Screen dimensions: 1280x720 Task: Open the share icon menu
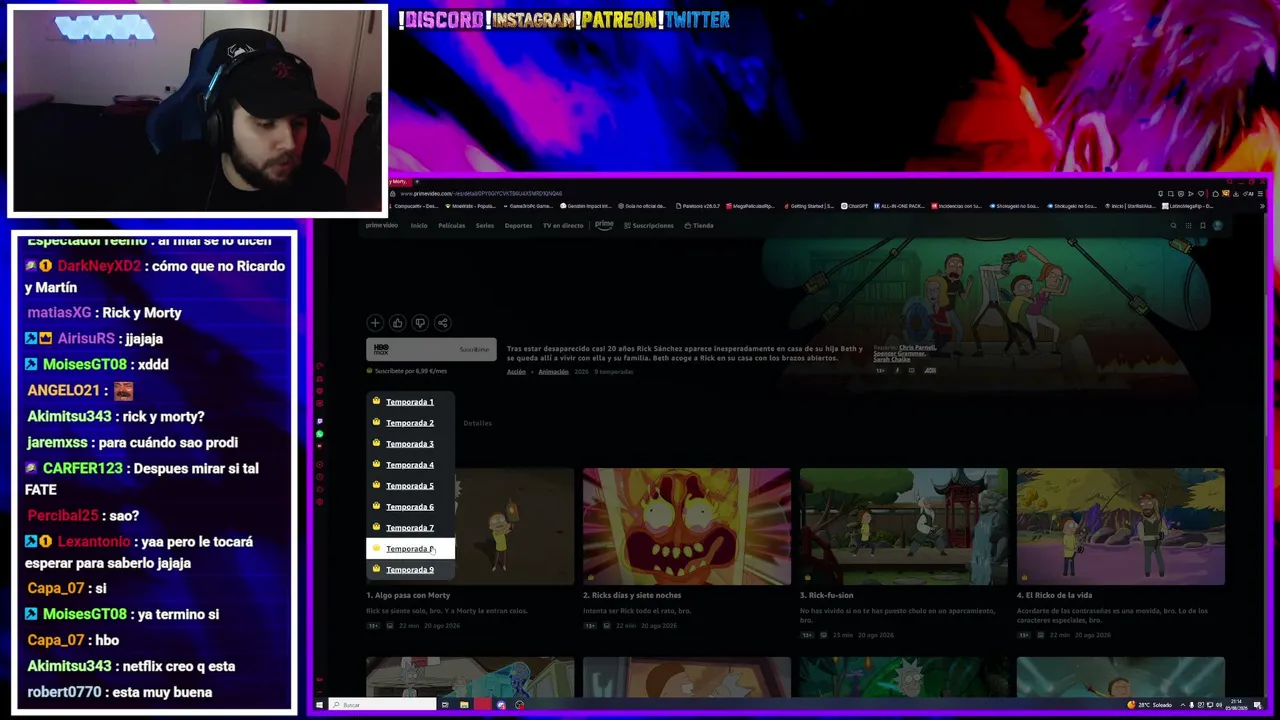(442, 323)
